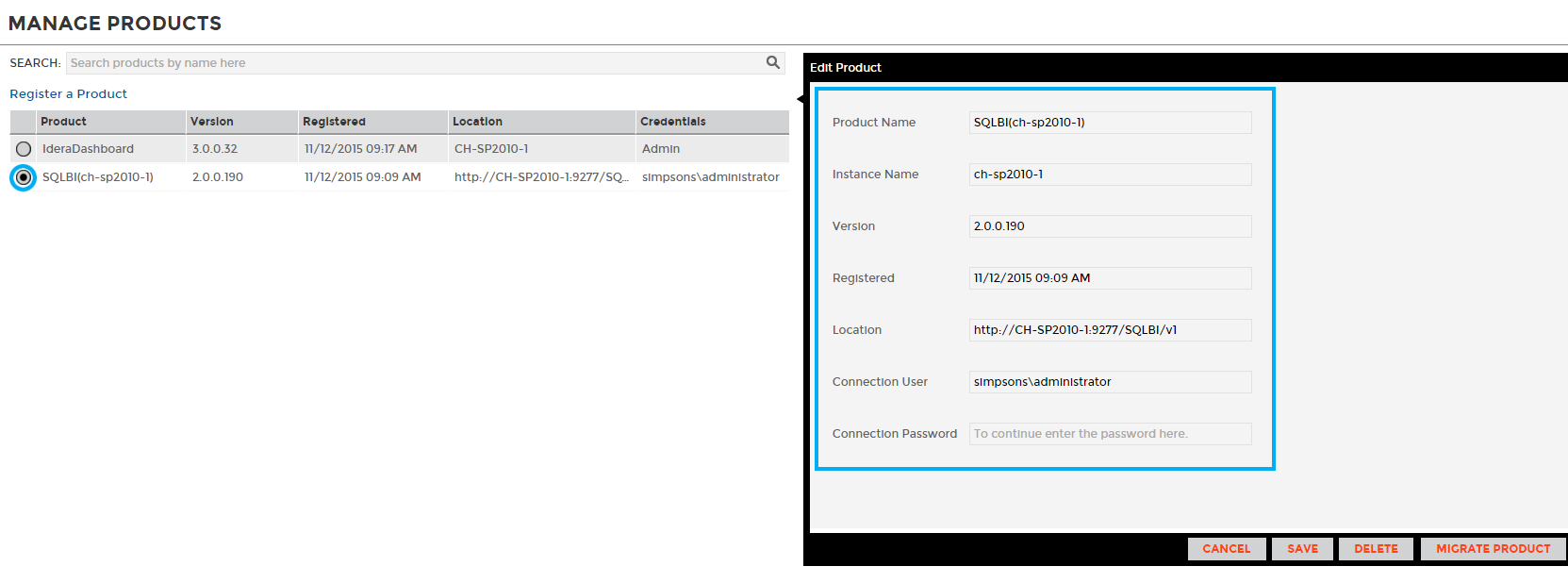The width and height of the screenshot is (1568, 583).
Task: Sort by the Version column header
Action: [241, 122]
